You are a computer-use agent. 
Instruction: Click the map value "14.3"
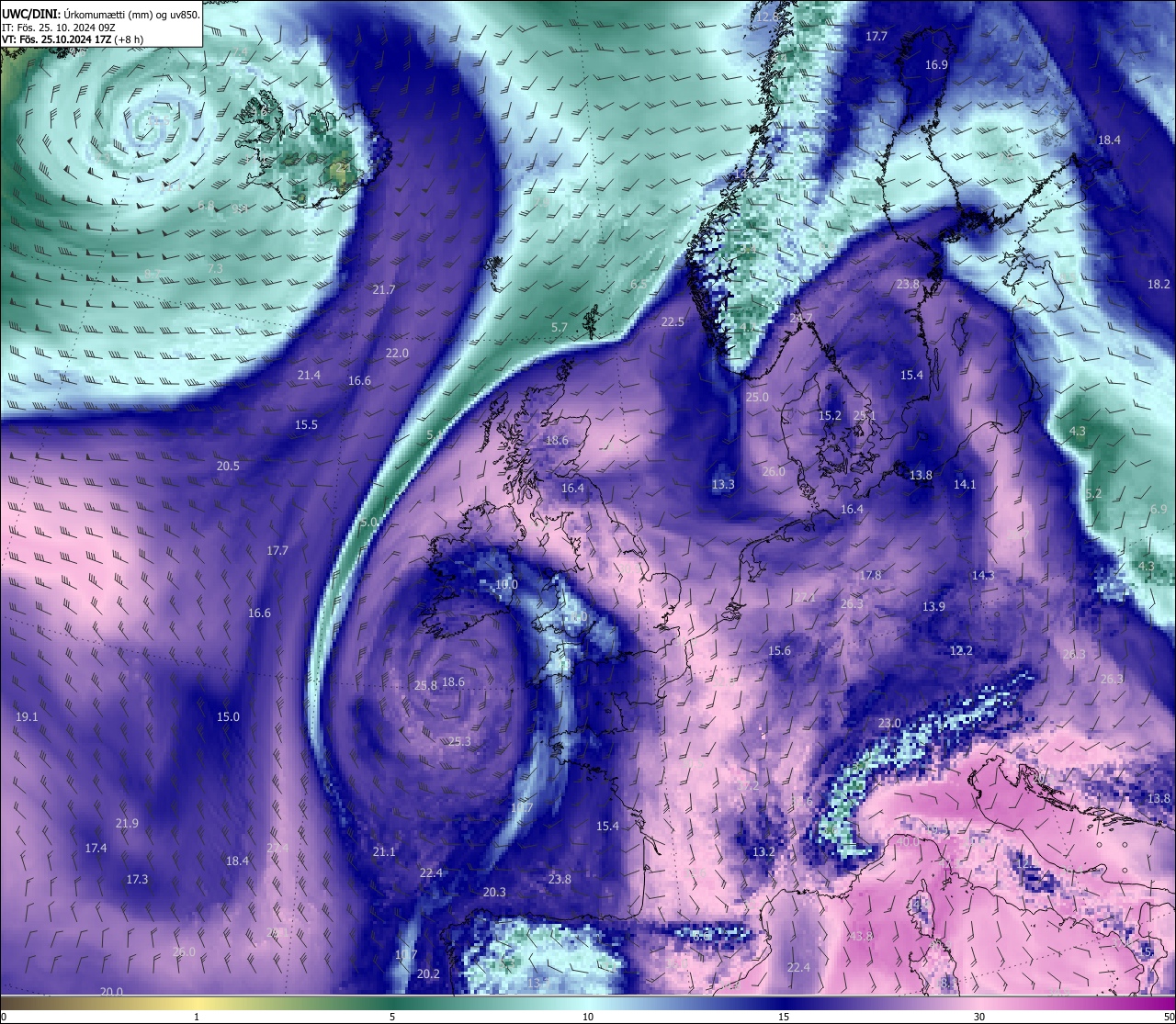pos(983,576)
